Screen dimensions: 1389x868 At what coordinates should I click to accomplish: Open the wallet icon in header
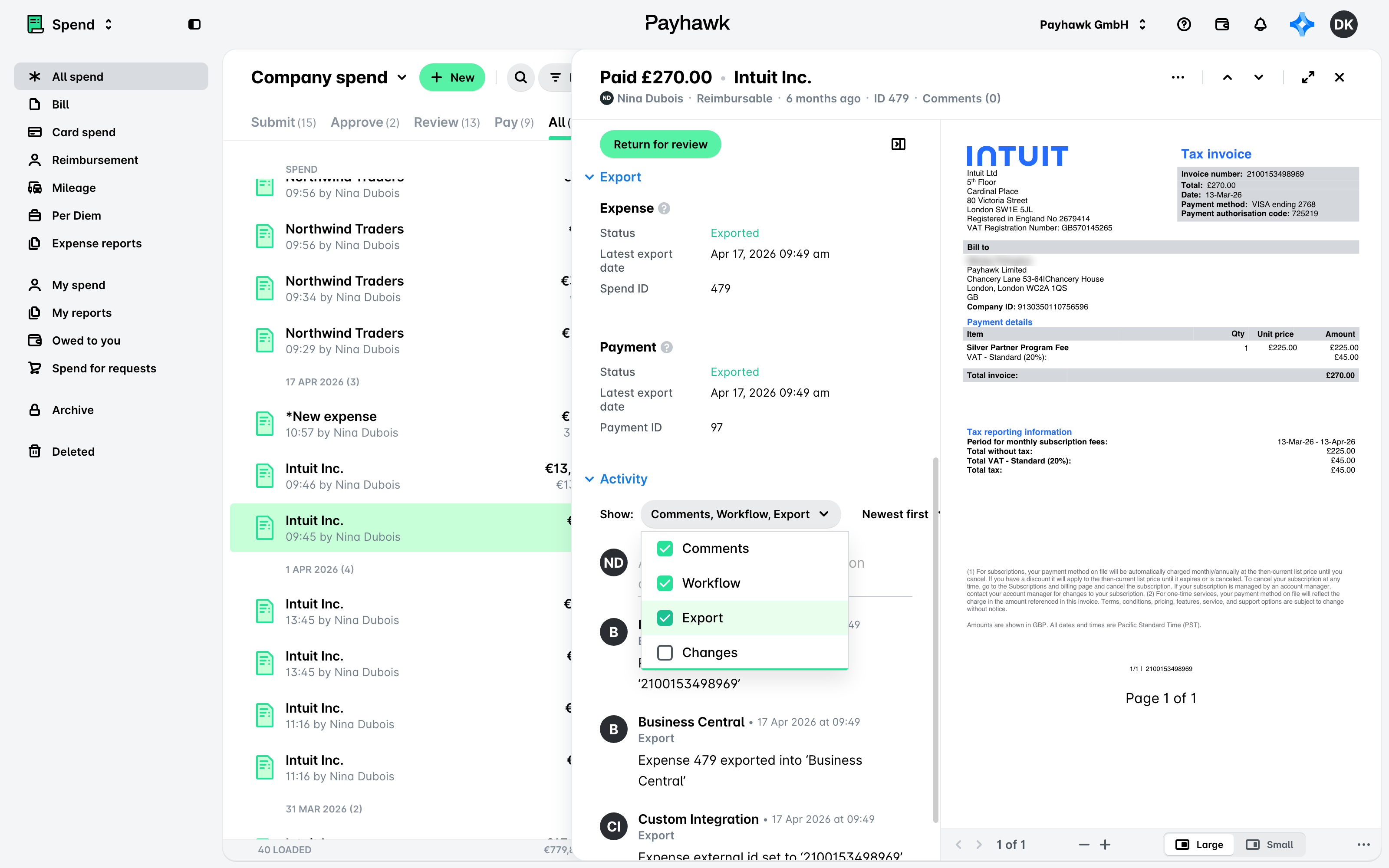click(1222, 24)
